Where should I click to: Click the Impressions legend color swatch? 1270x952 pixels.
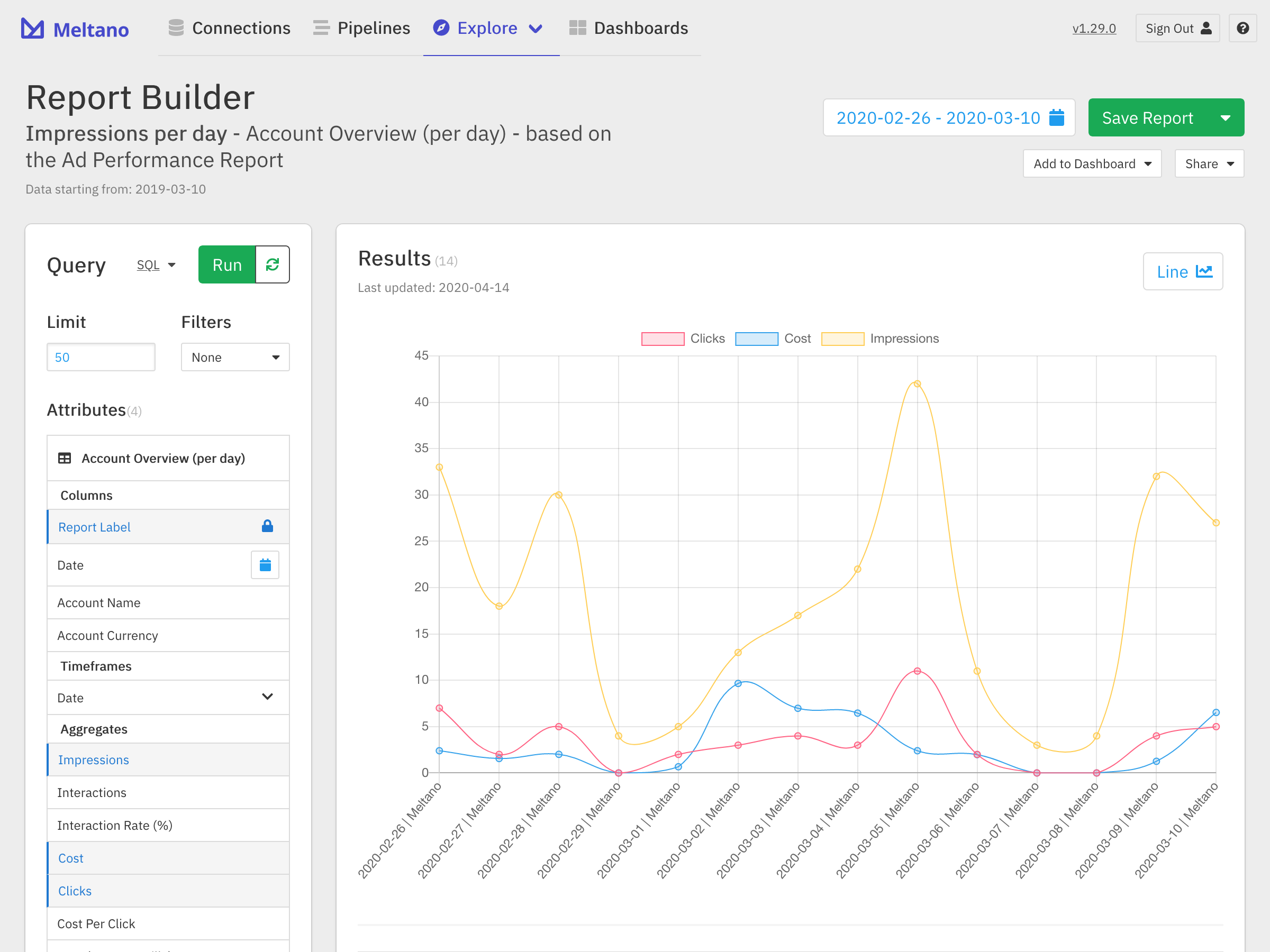tap(842, 338)
